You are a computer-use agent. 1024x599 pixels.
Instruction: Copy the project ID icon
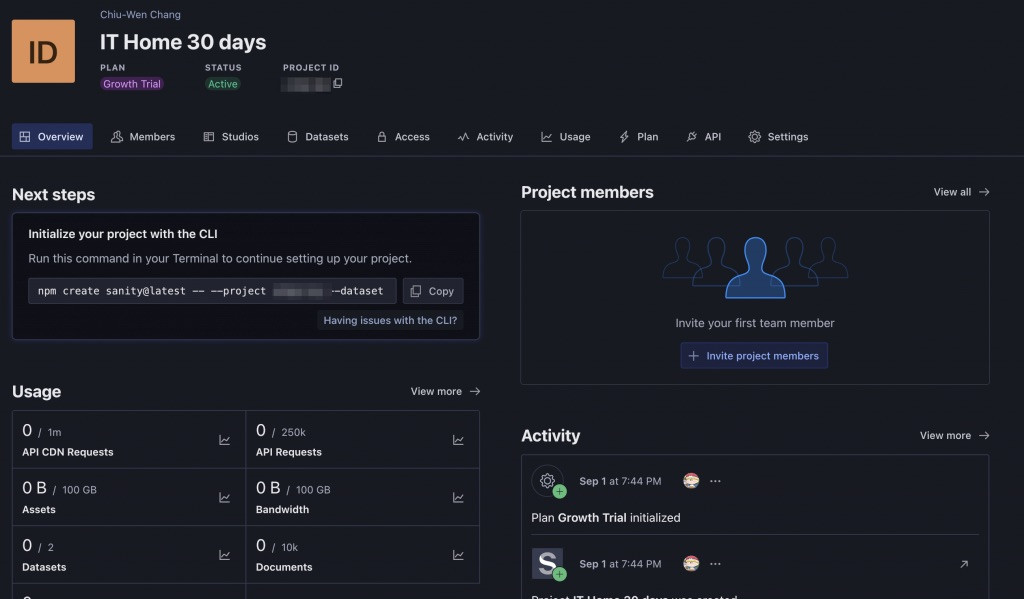pos(338,83)
